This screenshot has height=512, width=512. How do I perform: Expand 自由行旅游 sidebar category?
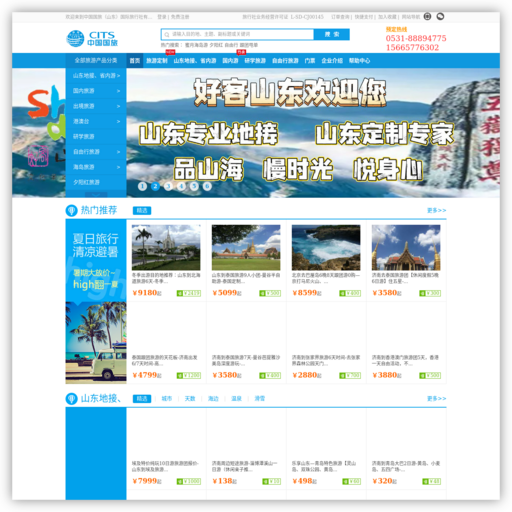[x=96, y=152]
